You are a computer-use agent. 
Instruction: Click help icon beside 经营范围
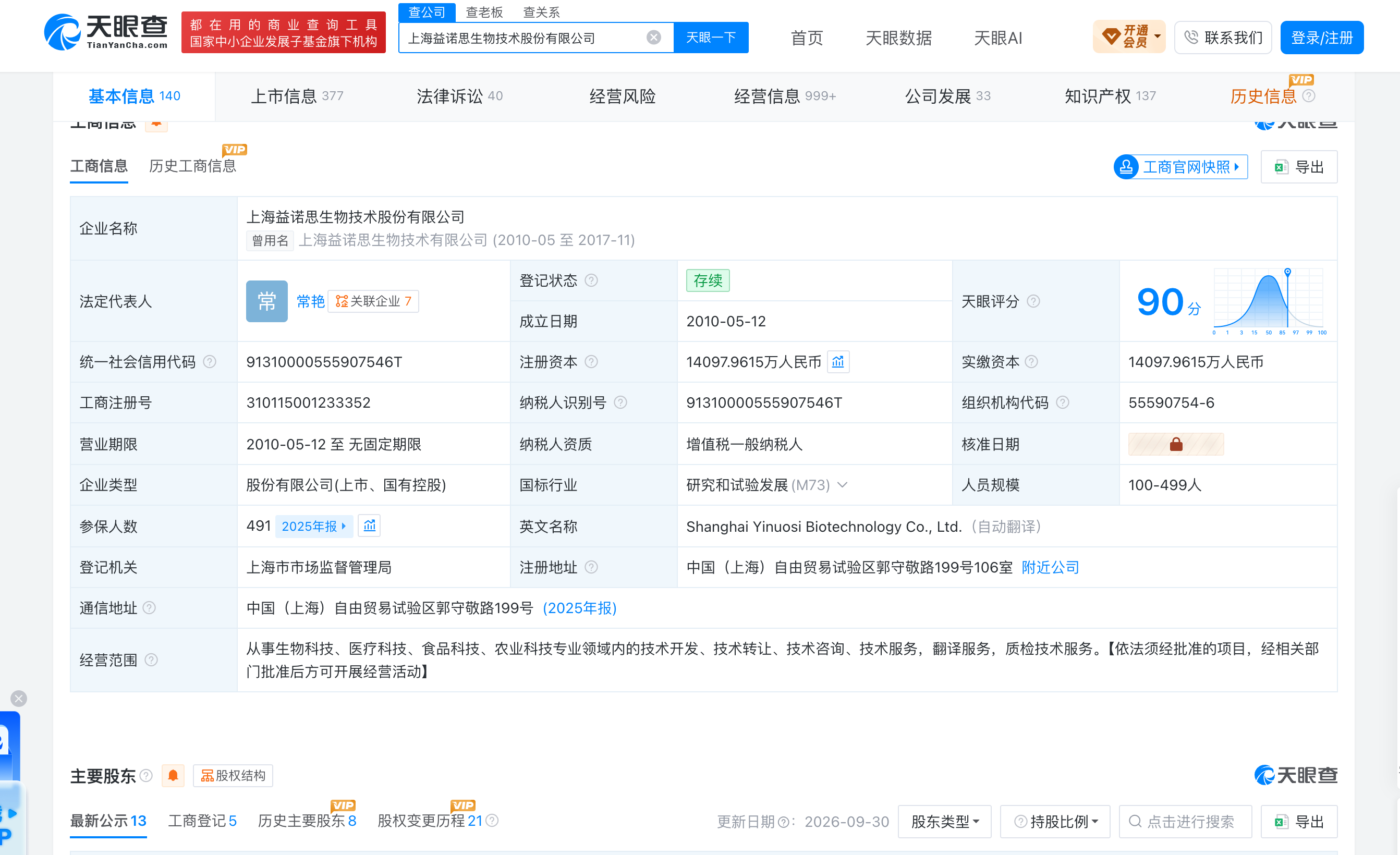[151, 660]
